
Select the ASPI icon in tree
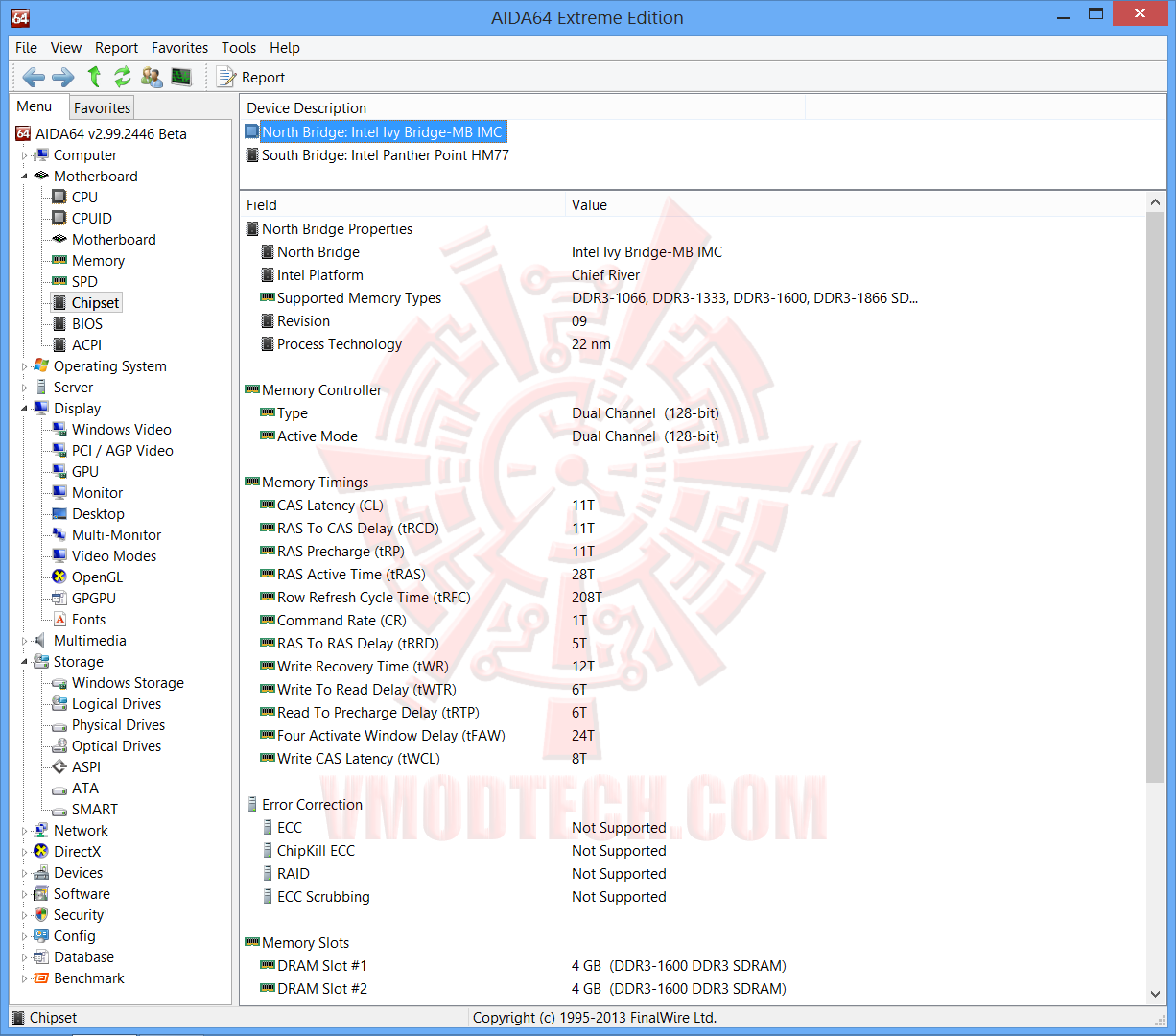(59, 766)
